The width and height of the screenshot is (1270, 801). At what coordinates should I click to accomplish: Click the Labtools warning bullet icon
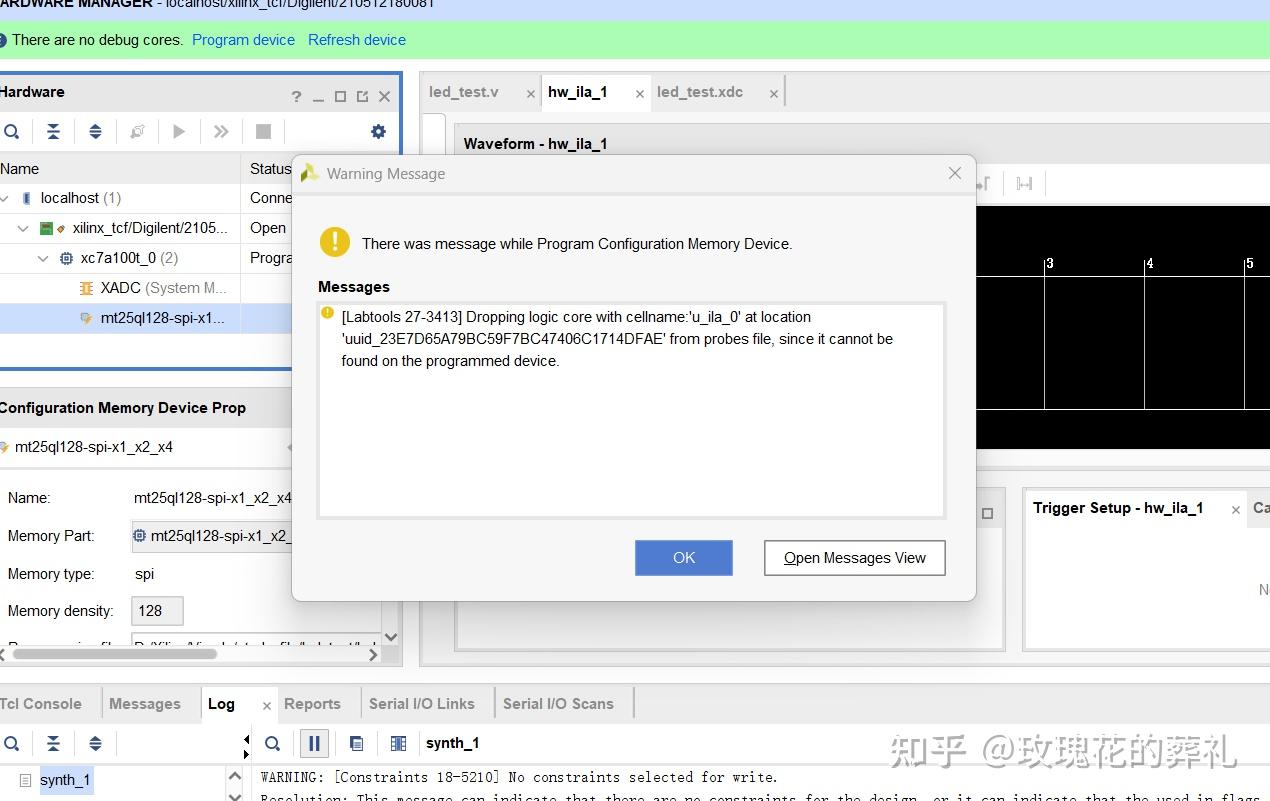tap(327, 313)
